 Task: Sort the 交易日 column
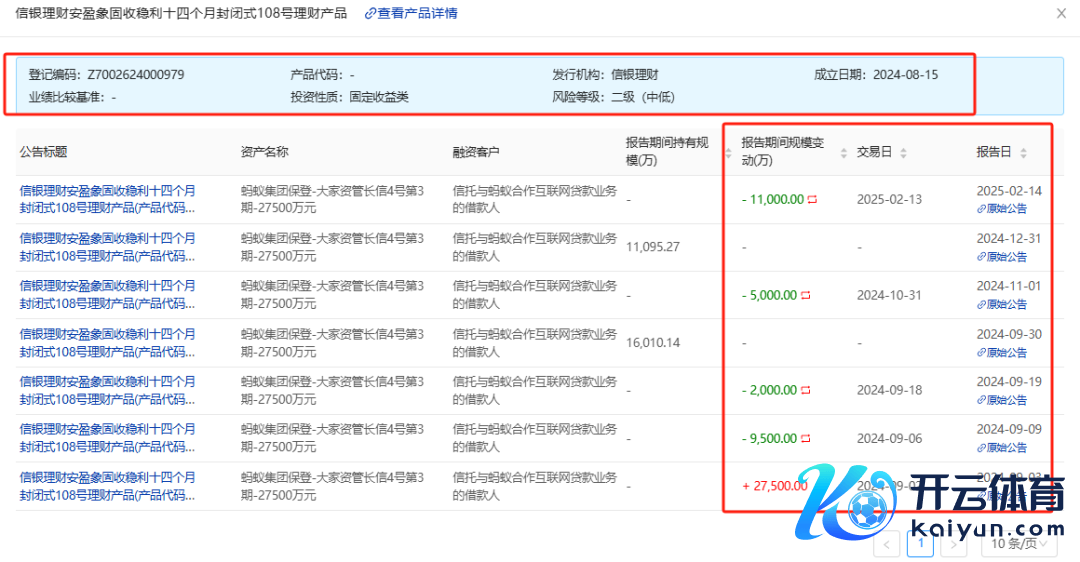point(903,153)
